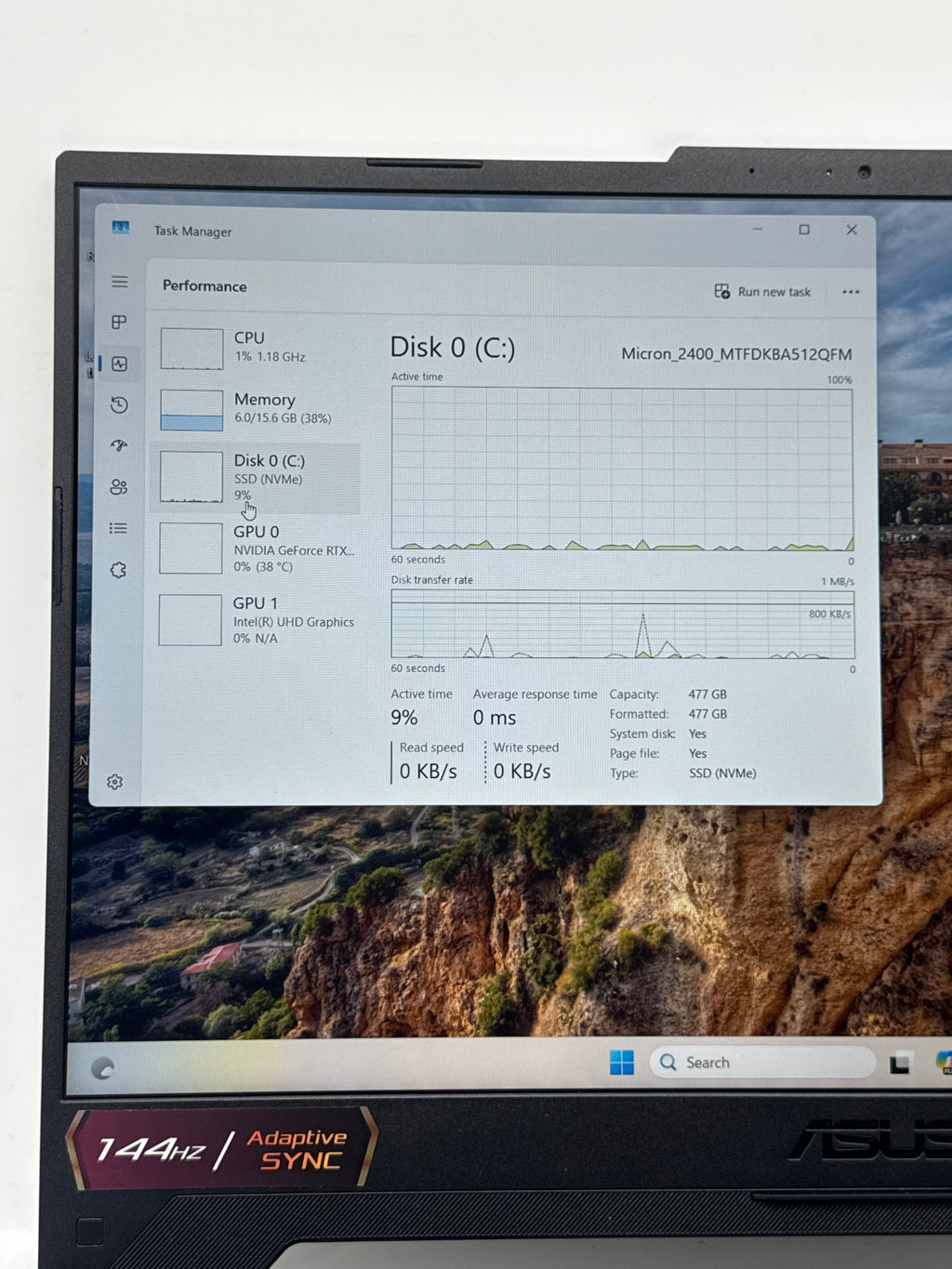This screenshot has width=952, height=1269.
Task: Open Task View icon on the taskbar
Action: (x=900, y=1064)
